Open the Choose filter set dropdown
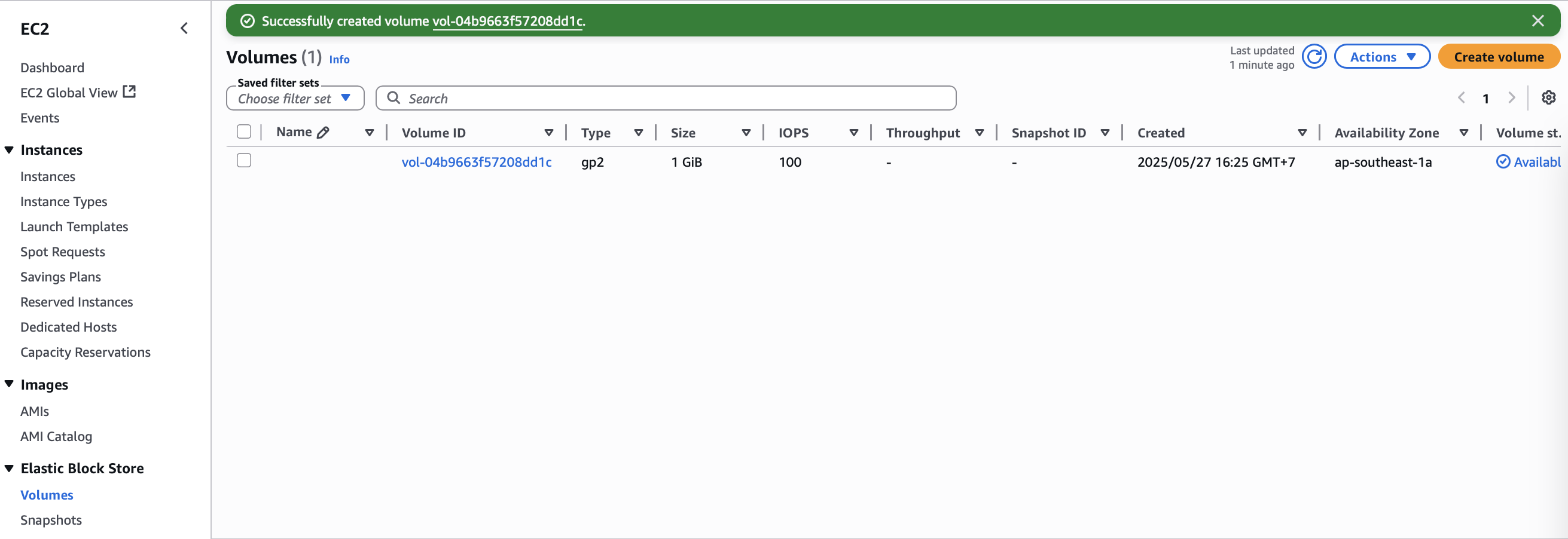1568x539 pixels. click(295, 98)
